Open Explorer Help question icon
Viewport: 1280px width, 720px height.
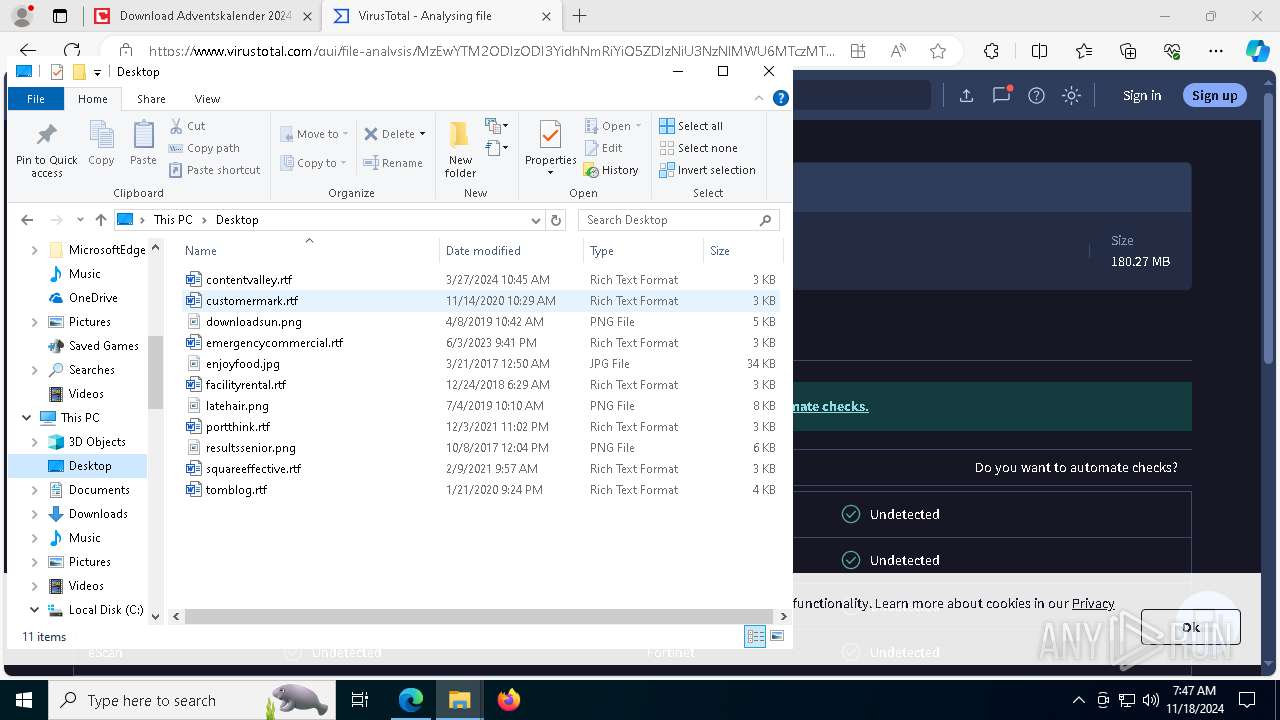point(781,98)
